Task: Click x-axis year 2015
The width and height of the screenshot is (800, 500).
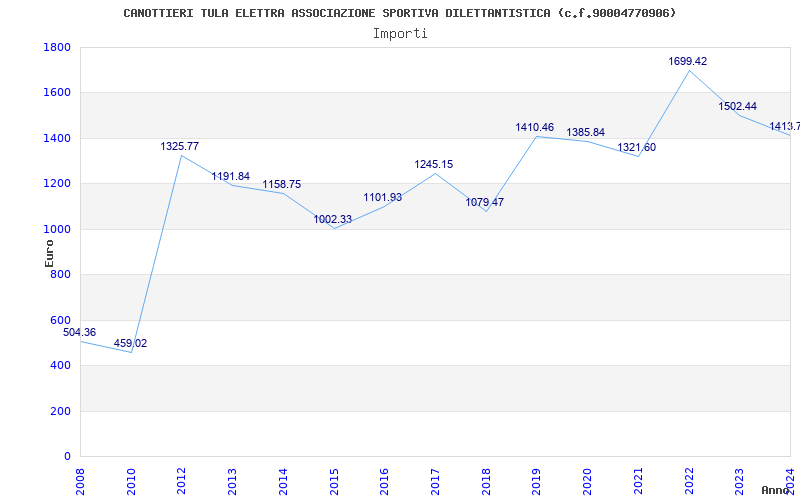Action: pos(334,481)
